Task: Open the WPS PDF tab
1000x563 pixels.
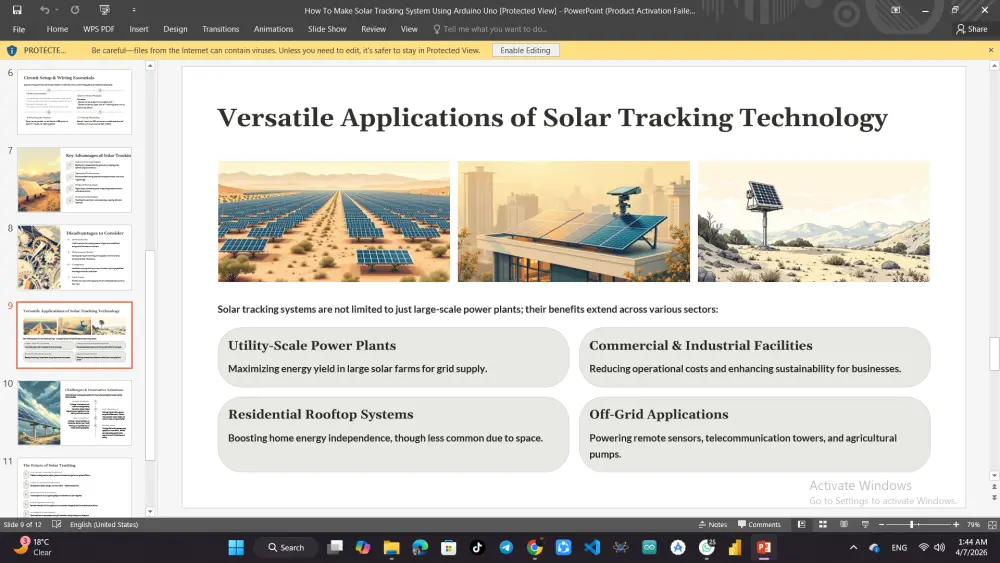Action: click(x=98, y=29)
